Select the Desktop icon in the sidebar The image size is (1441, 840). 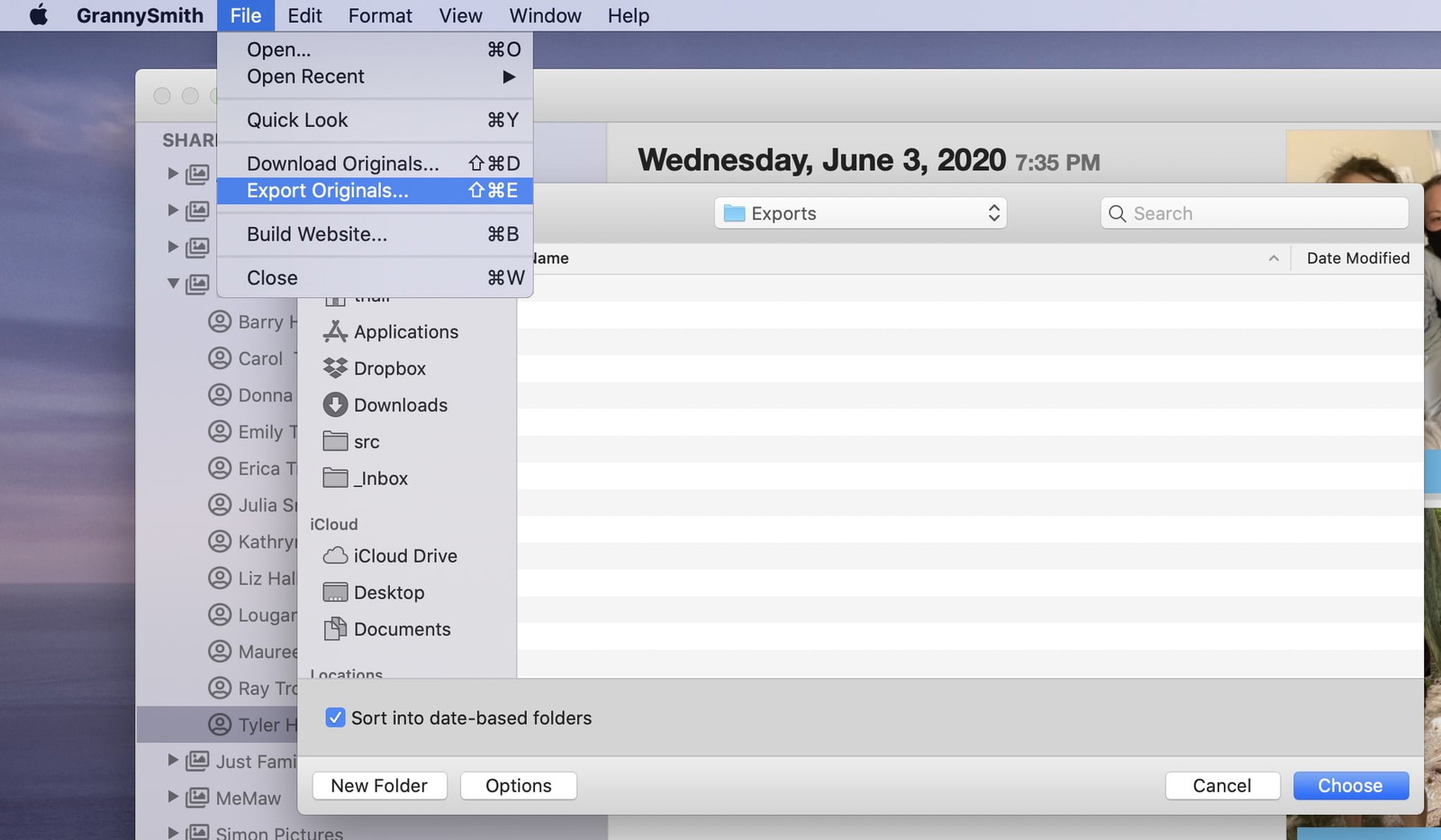pyautogui.click(x=335, y=592)
